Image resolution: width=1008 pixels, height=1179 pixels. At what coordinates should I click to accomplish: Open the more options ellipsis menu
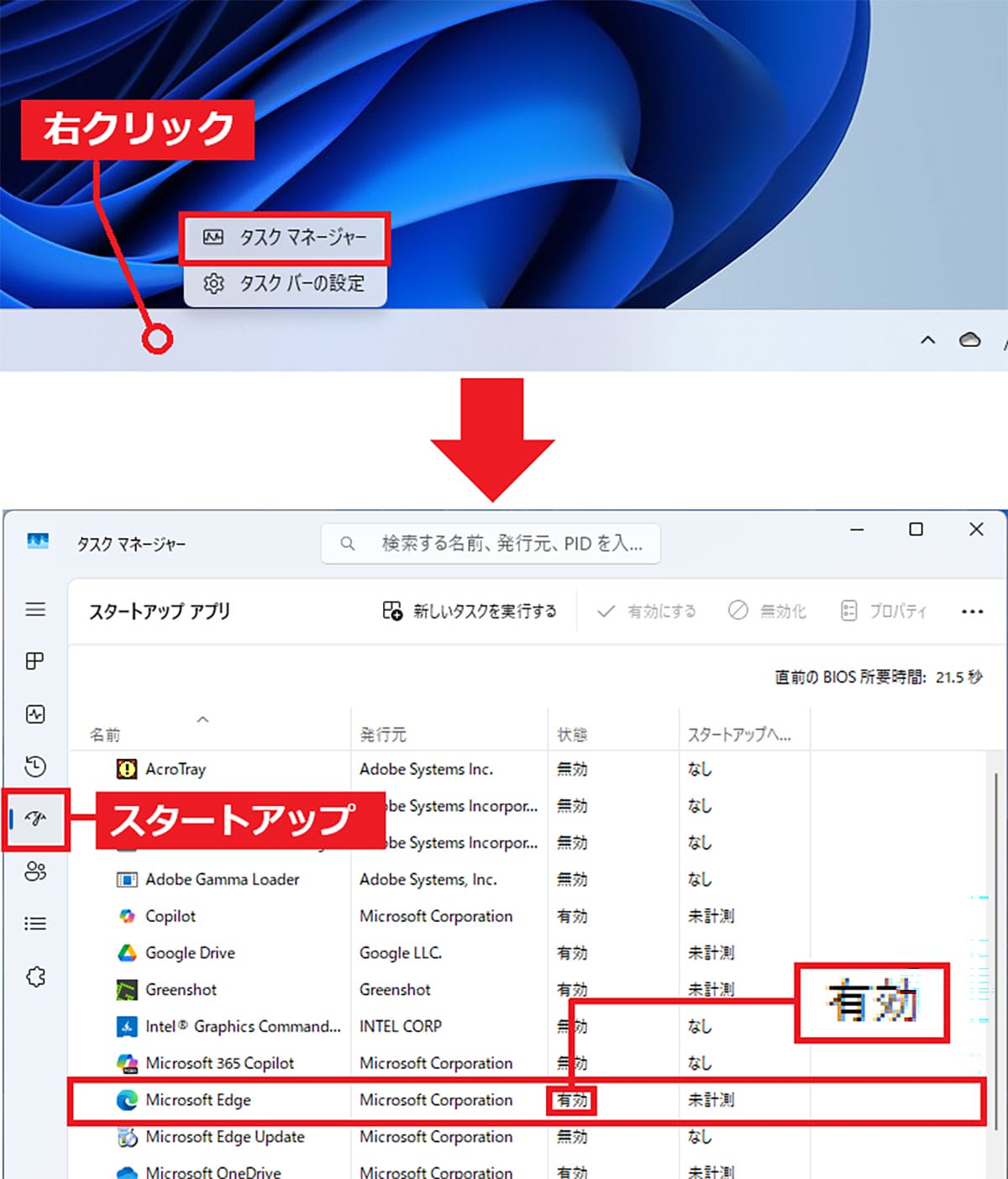[x=972, y=611]
